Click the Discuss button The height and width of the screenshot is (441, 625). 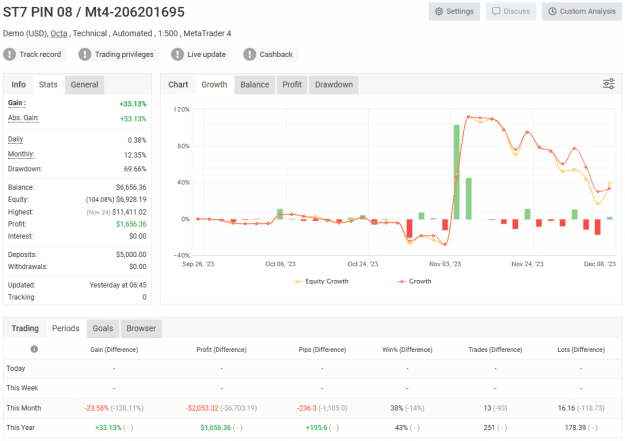click(x=511, y=11)
